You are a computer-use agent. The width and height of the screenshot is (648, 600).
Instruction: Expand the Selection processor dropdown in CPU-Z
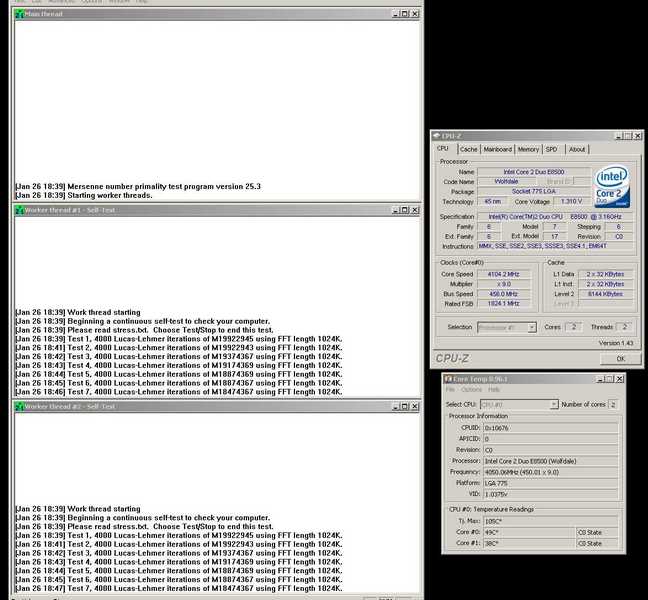[532, 327]
